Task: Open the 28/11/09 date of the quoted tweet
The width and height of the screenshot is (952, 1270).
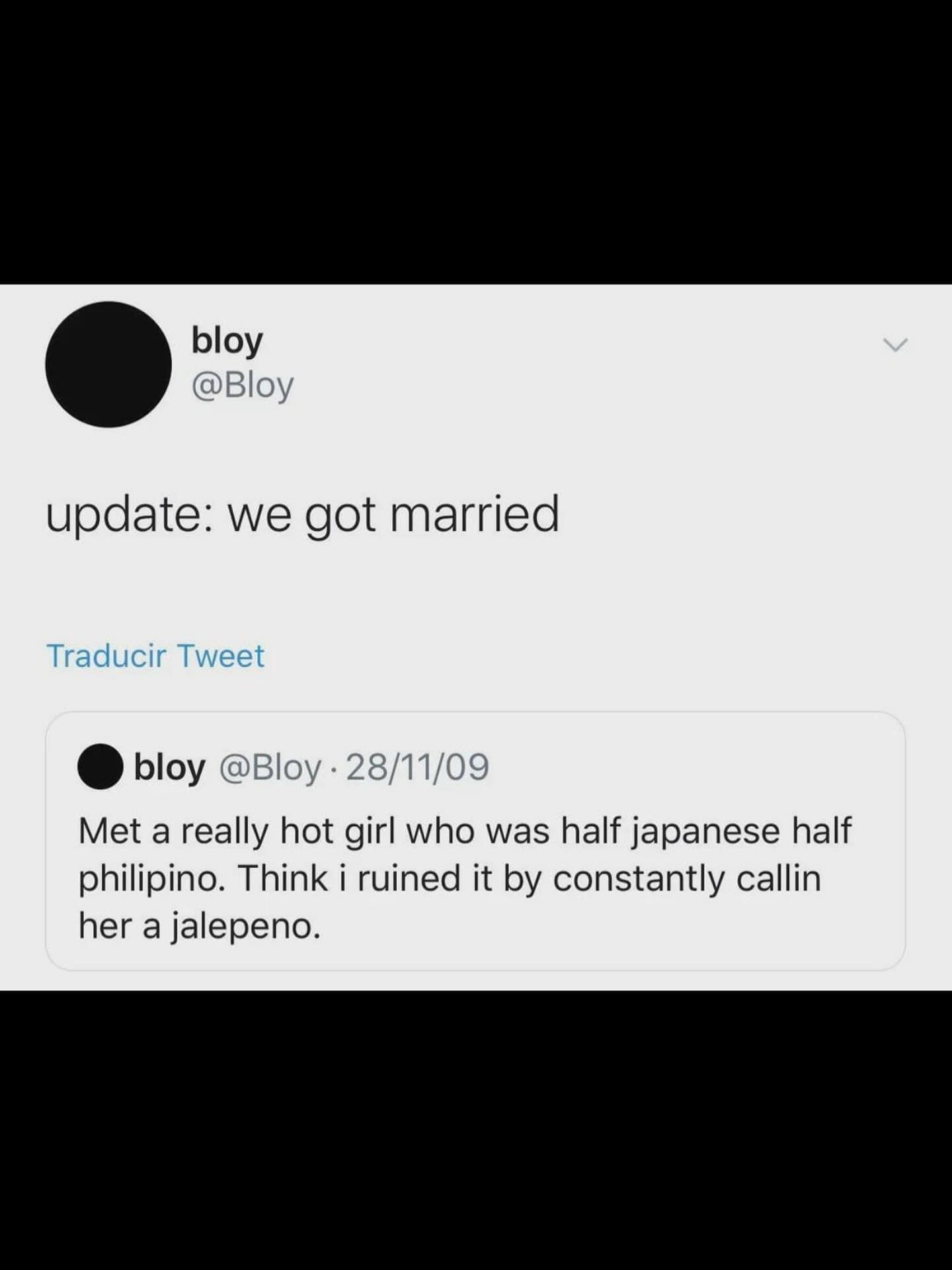Action: tap(417, 767)
